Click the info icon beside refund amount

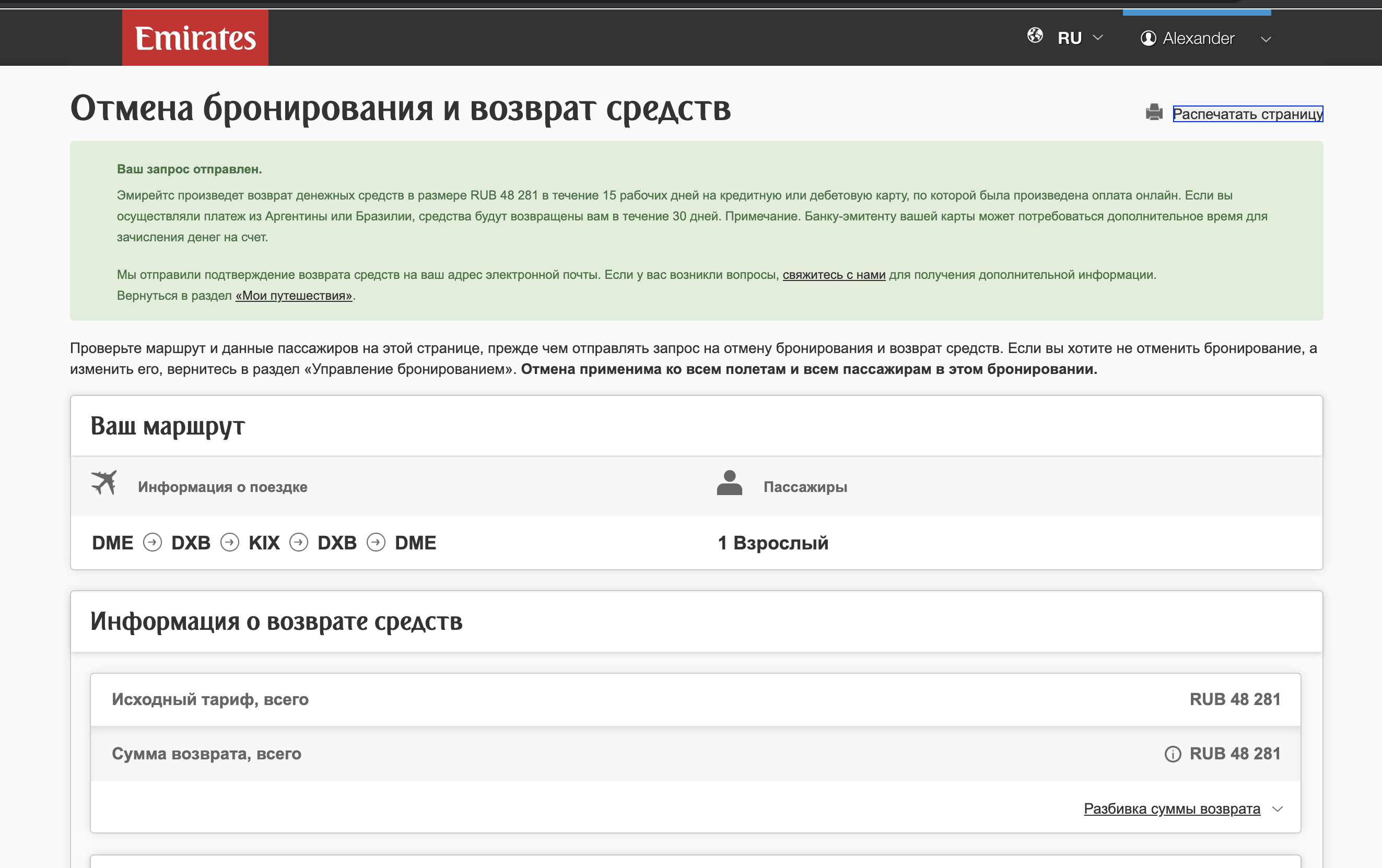pos(1173,754)
